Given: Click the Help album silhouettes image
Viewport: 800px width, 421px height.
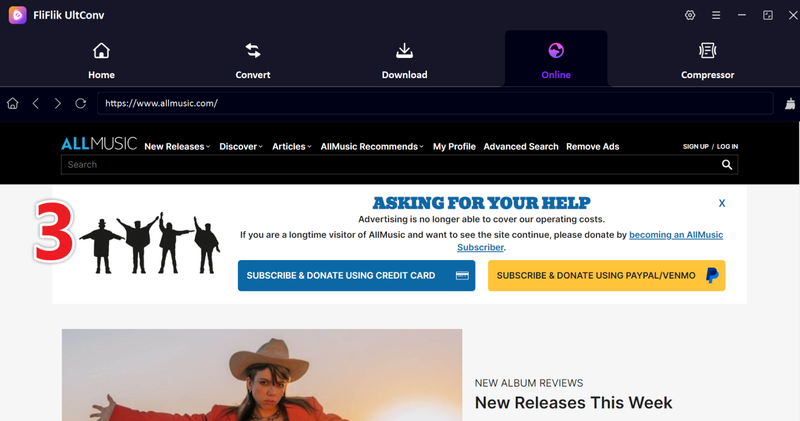Looking at the screenshot, I should 150,243.
